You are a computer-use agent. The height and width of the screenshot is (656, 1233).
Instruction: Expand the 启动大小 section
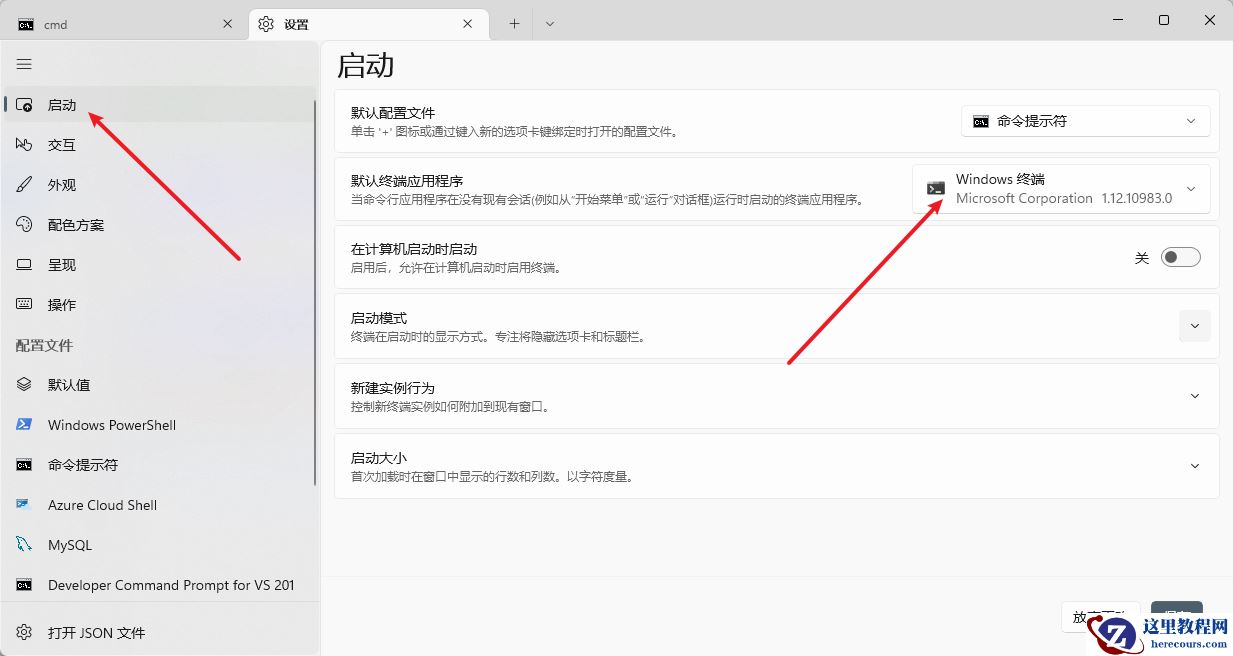pos(1195,466)
